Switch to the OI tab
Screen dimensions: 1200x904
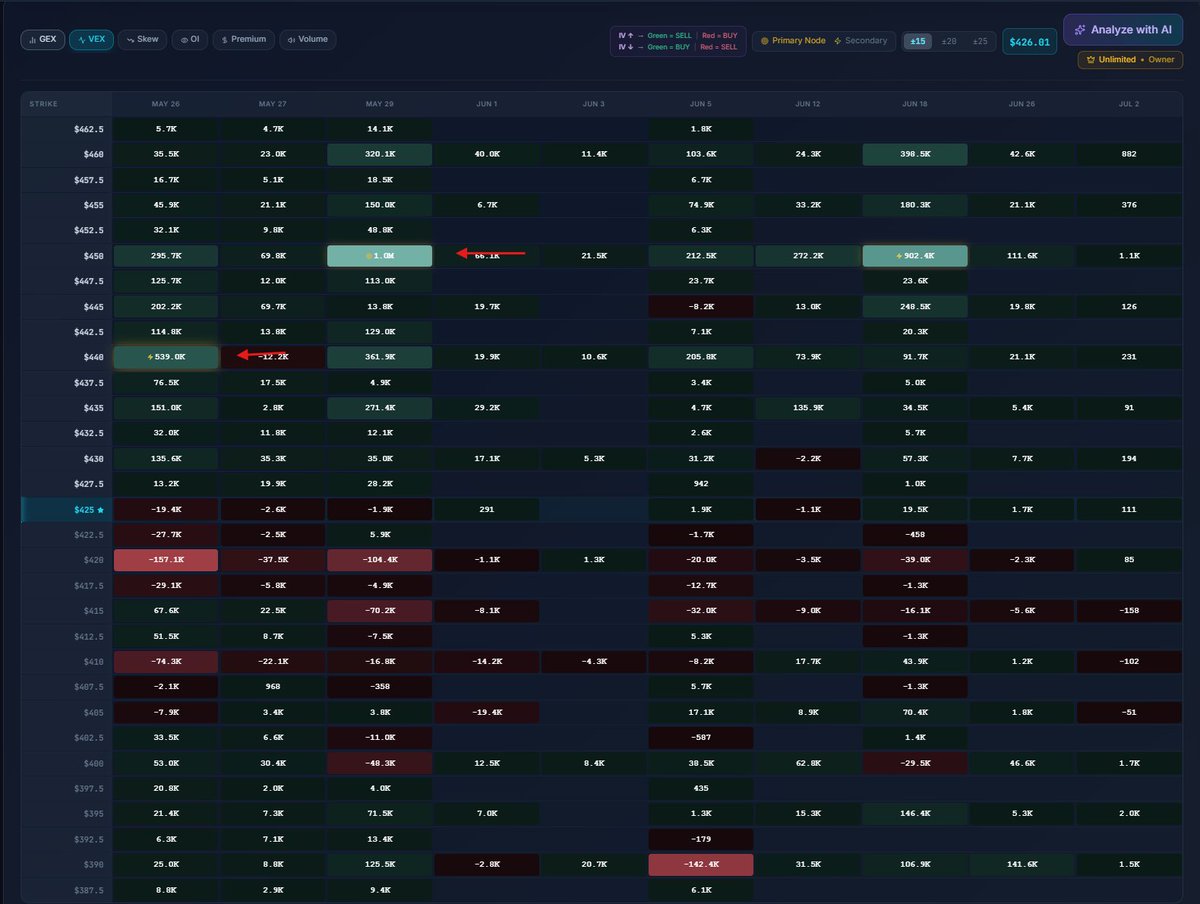[x=188, y=40]
